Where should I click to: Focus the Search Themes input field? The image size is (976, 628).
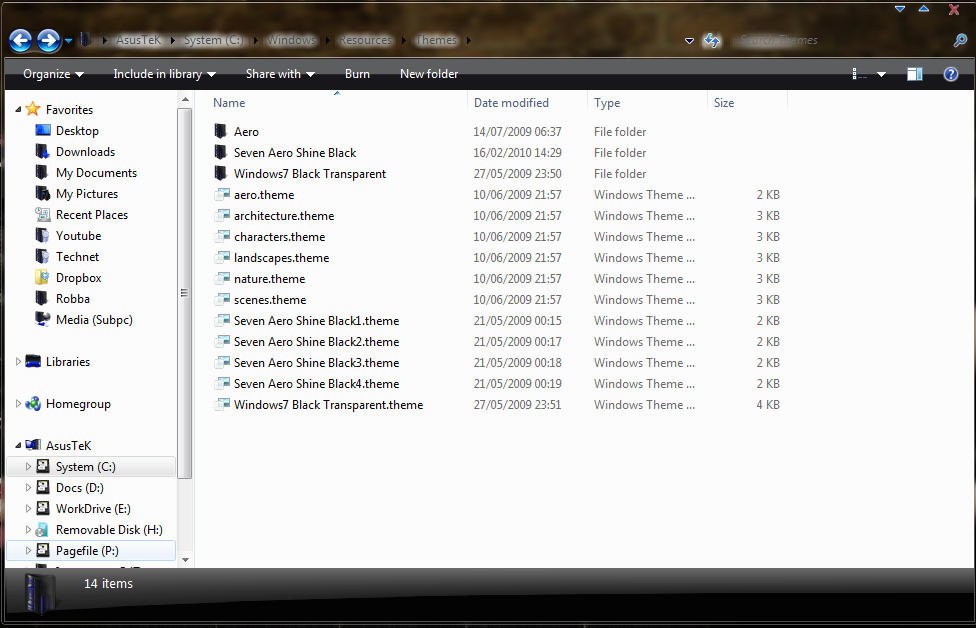tap(840, 40)
